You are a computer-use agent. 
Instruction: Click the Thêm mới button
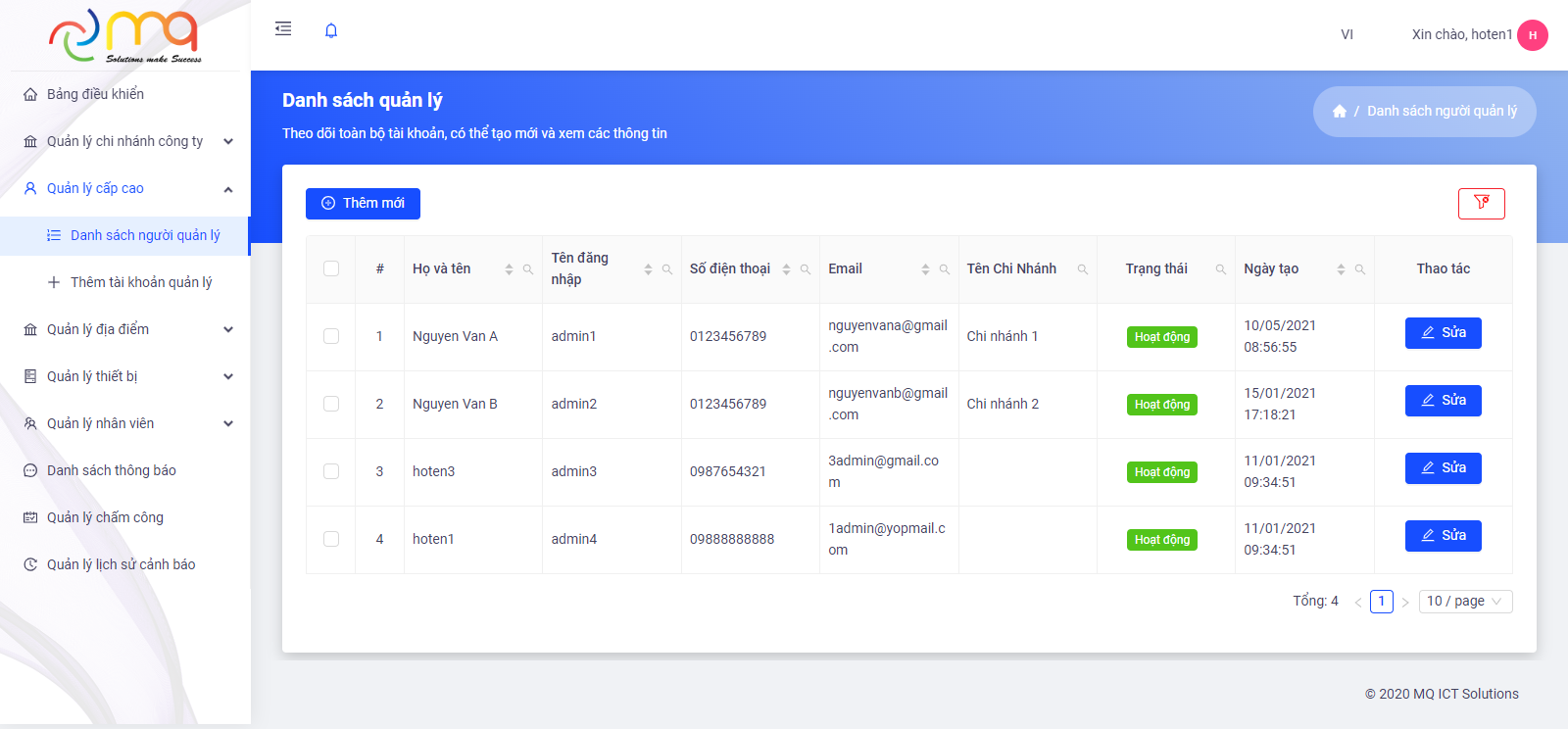point(363,203)
